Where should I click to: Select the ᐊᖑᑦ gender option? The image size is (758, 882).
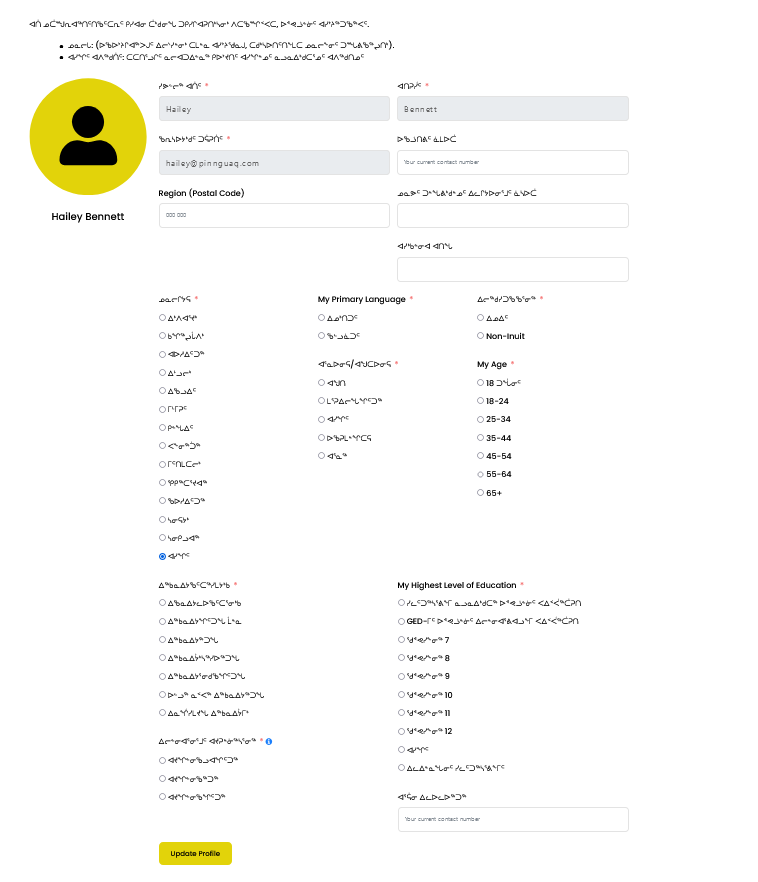pyautogui.click(x=322, y=382)
